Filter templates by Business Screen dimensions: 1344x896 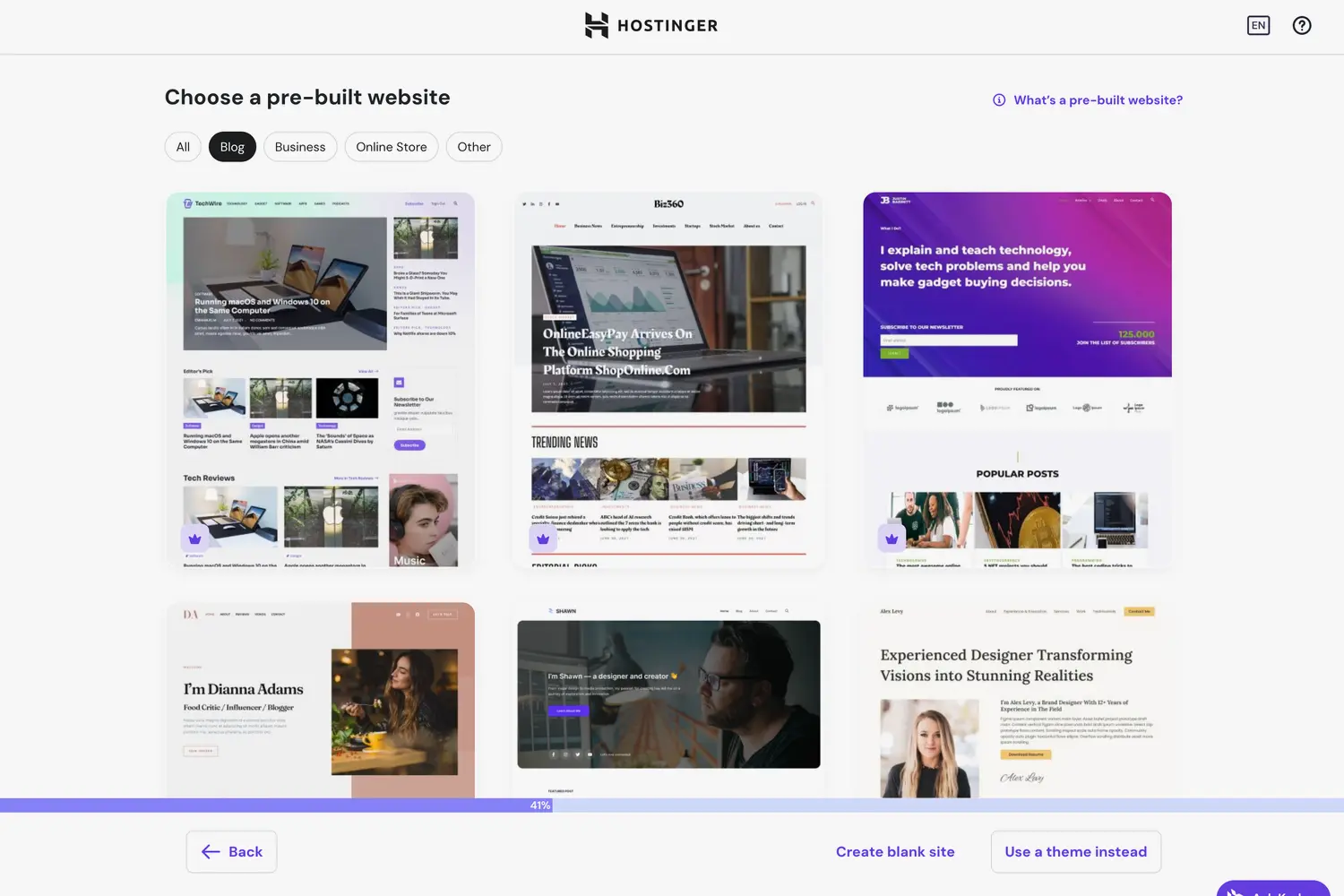(300, 147)
